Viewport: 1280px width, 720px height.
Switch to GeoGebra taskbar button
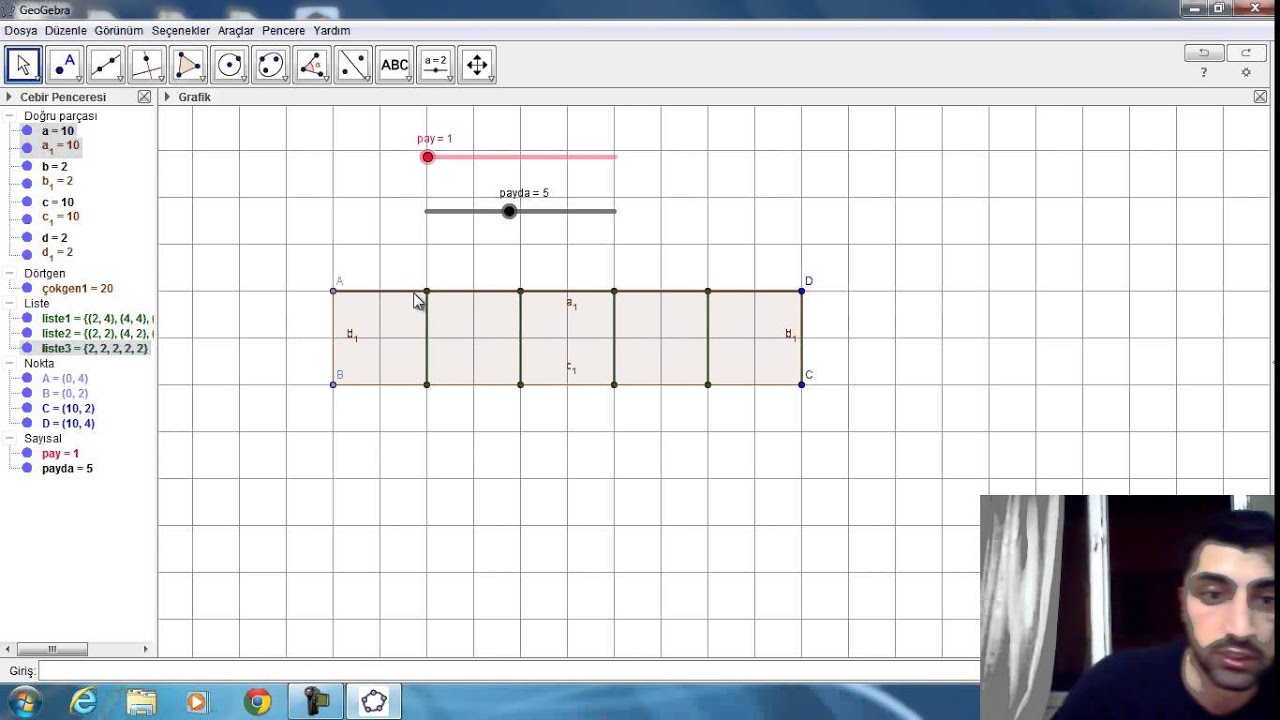374,702
